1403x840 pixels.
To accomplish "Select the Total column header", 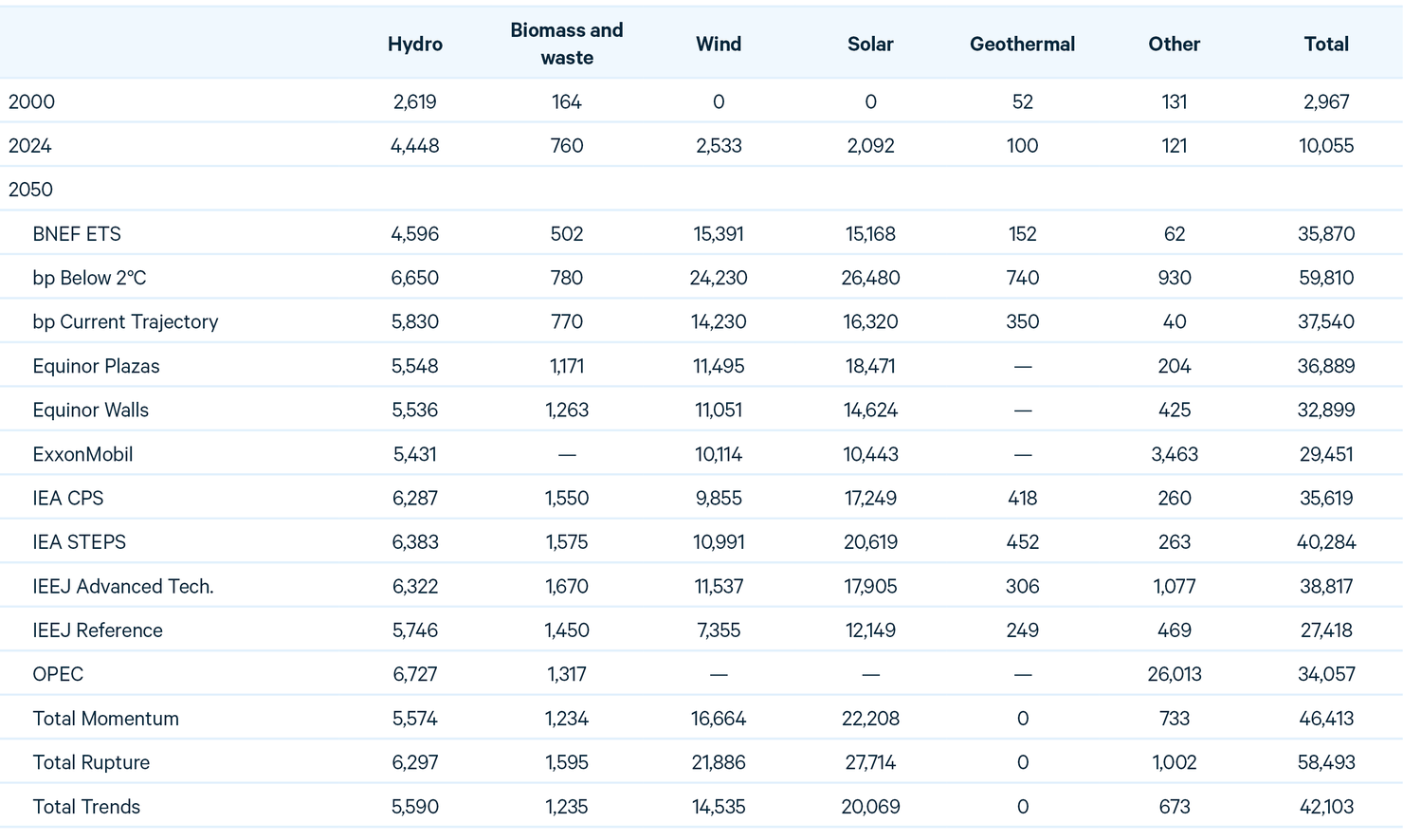I will click(x=1325, y=45).
